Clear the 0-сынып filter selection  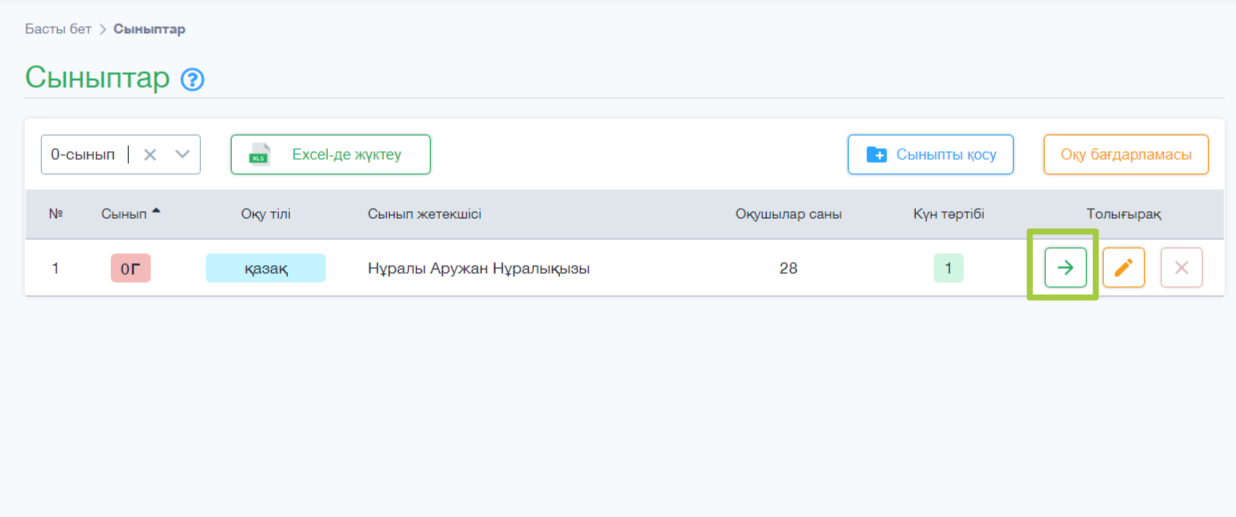click(x=150, y=155)
